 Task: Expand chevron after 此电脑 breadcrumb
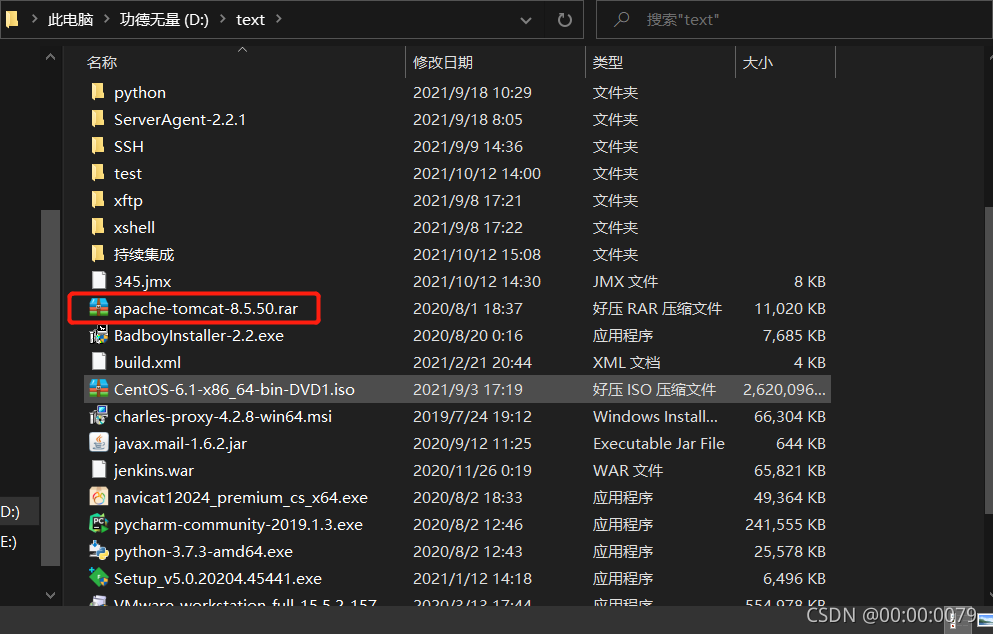pyautogui.click(x=106, y=20)
